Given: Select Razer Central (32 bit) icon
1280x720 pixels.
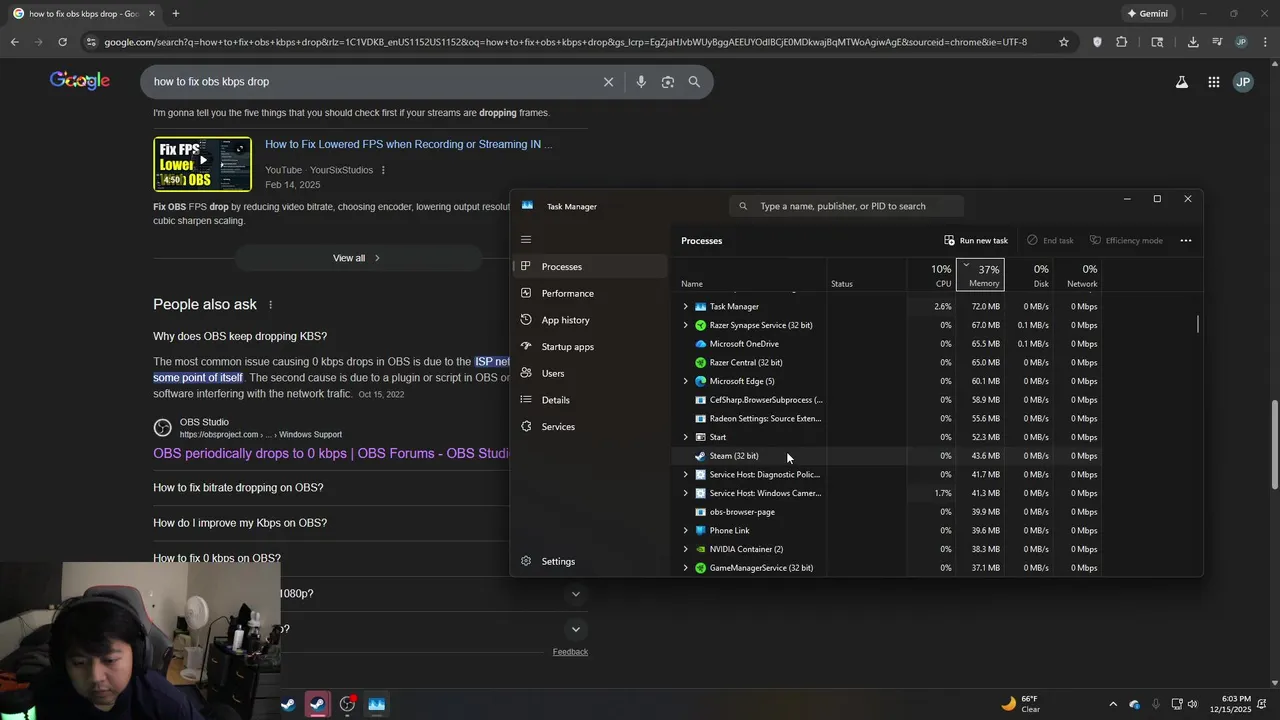Looking at the screenshot, I should click(700, 363).
